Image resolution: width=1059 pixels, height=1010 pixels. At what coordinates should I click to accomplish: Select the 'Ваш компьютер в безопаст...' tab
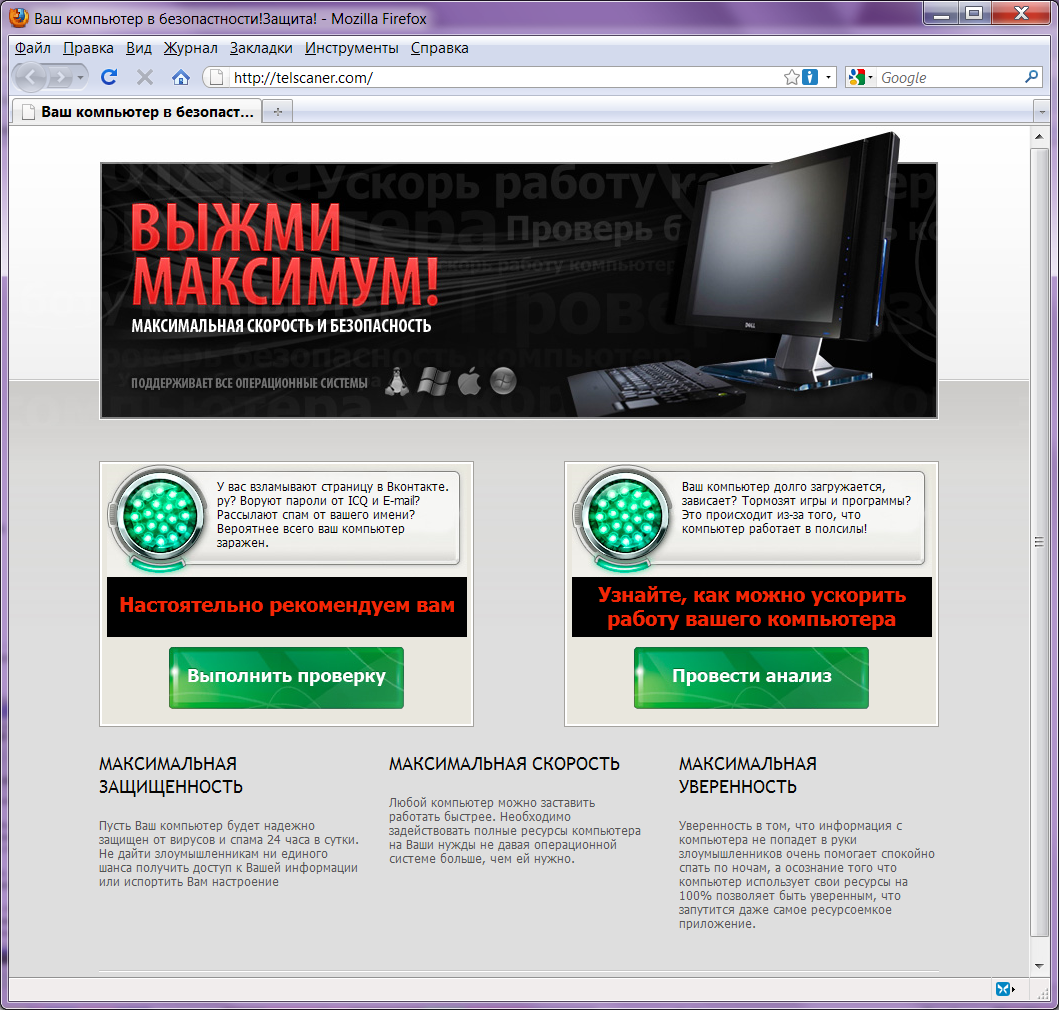pos(136,111)
